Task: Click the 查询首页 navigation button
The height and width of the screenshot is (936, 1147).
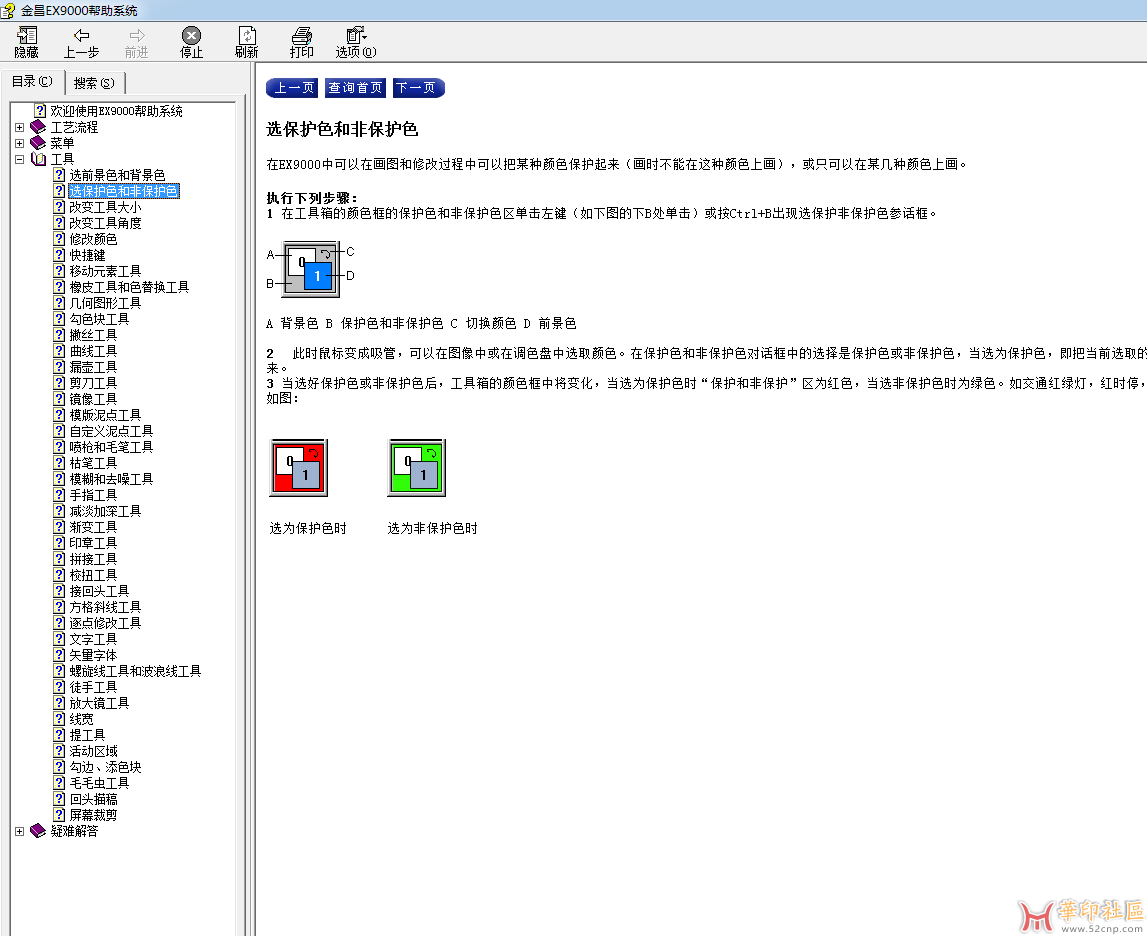Action: tap(355, 88)
